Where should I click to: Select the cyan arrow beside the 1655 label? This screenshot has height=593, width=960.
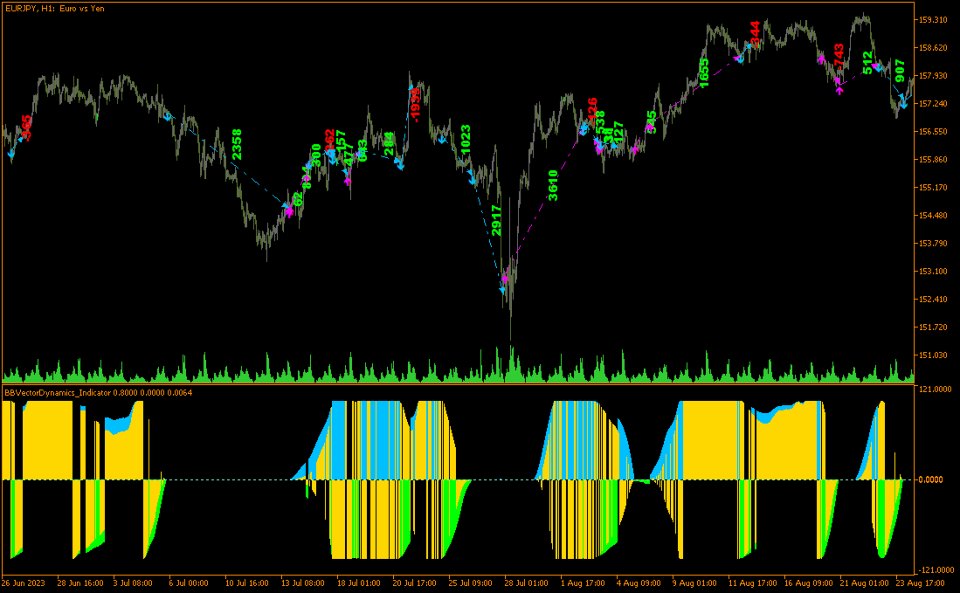(x=740, y=59)
